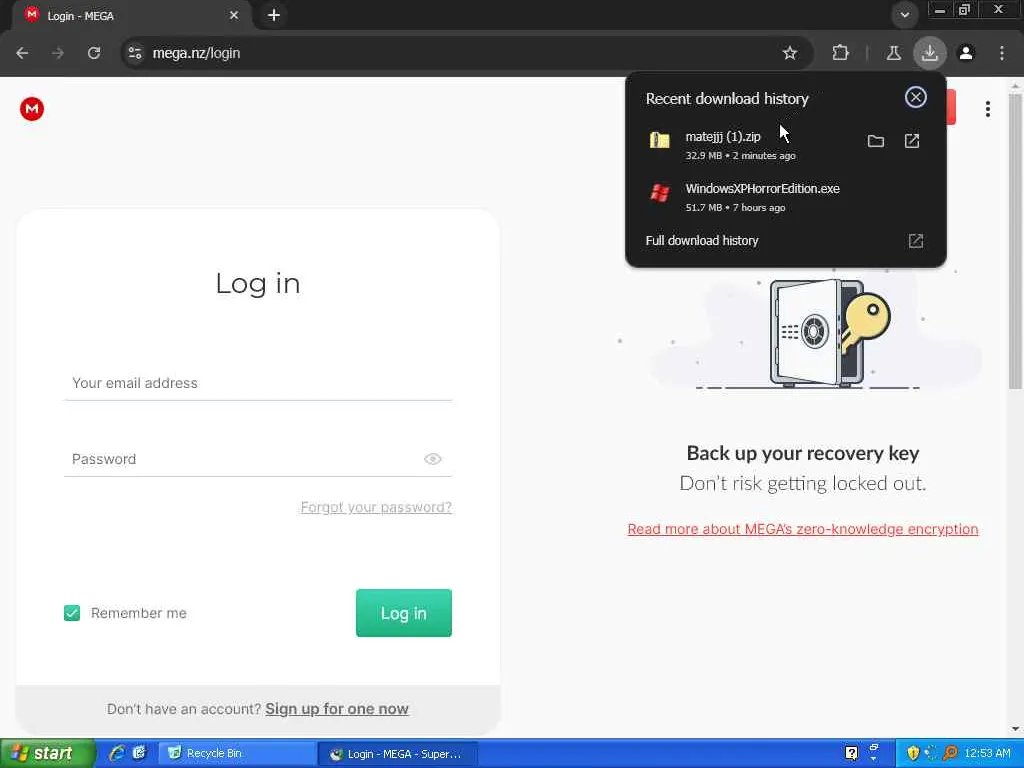
Task: Open the Windows XP start menu
Action: click(46, 754)
